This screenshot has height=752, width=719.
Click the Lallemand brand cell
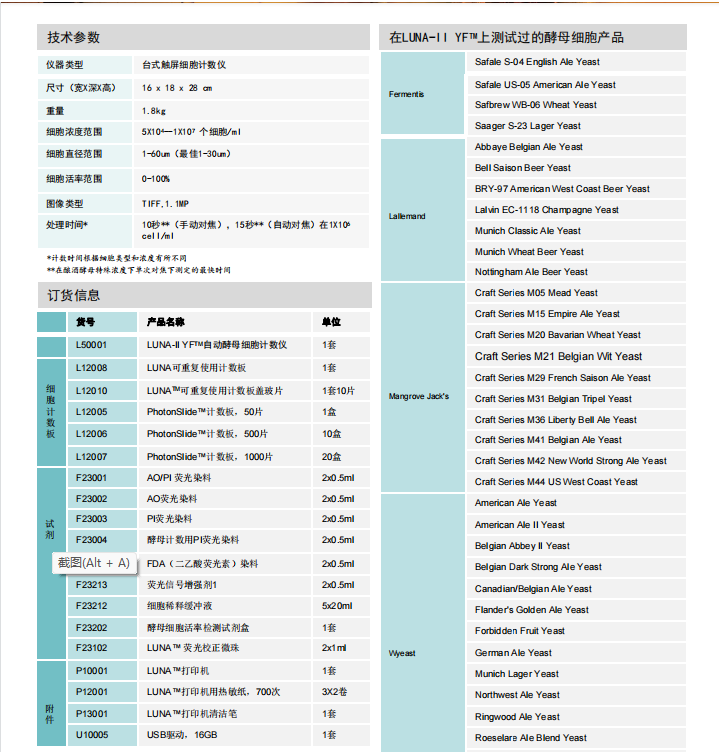point(423,210)
